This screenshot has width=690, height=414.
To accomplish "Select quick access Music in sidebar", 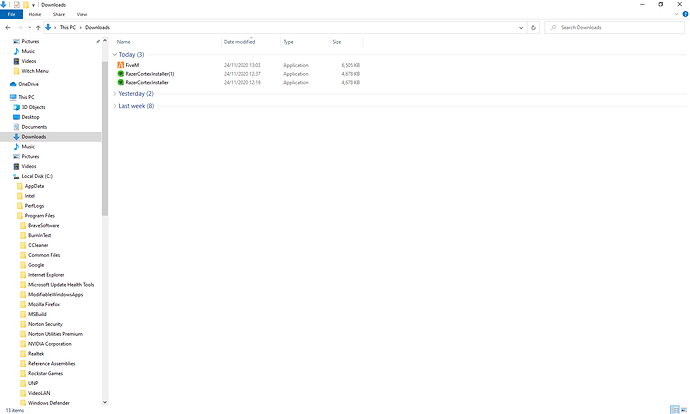I will (x=28, y=51).
